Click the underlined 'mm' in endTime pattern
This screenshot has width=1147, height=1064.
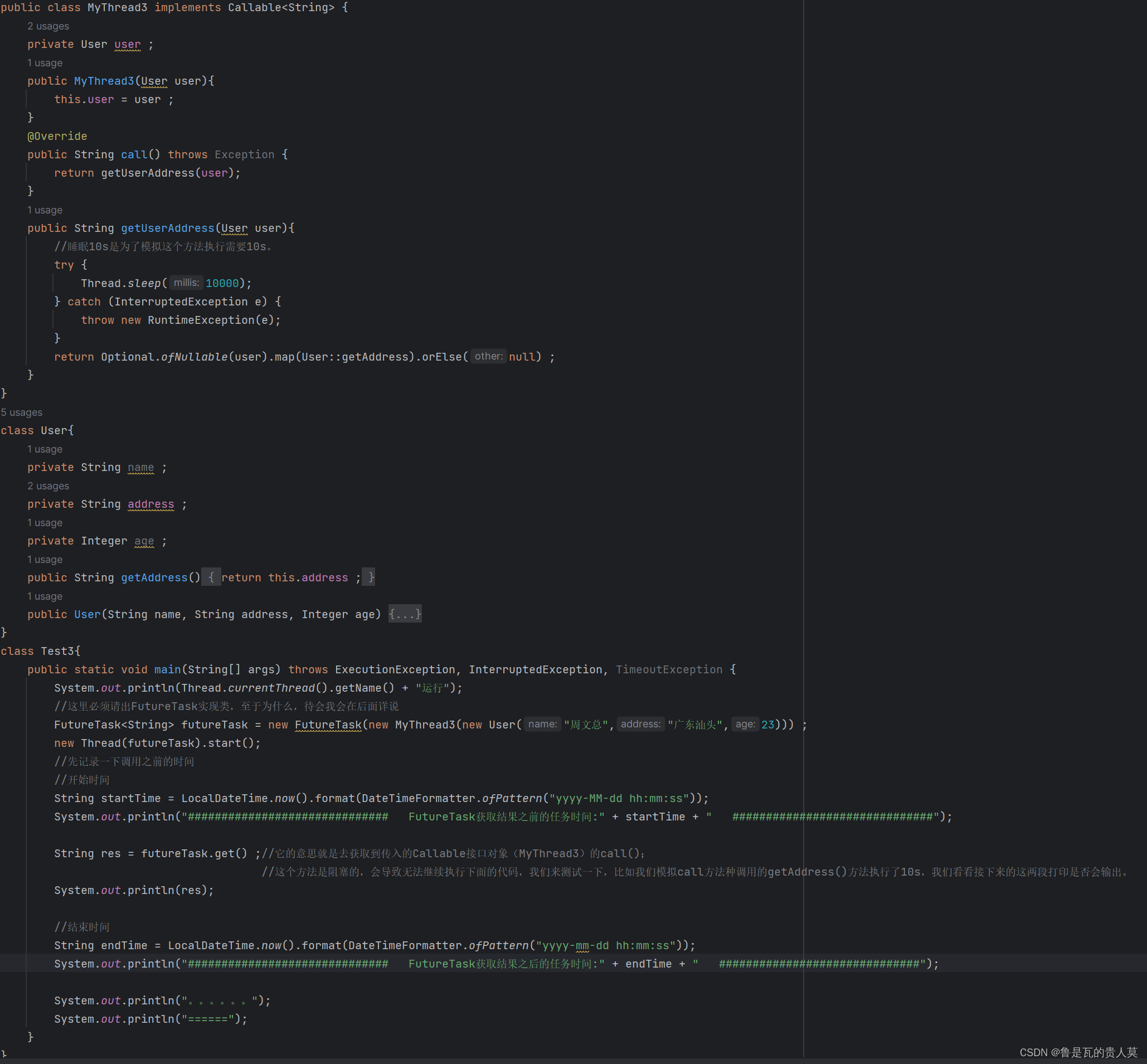click(x=582, y=945)
